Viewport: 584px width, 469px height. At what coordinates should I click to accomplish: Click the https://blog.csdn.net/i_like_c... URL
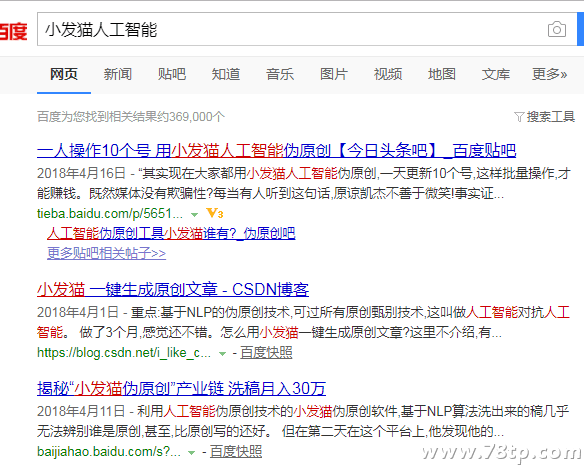point(124,352)
